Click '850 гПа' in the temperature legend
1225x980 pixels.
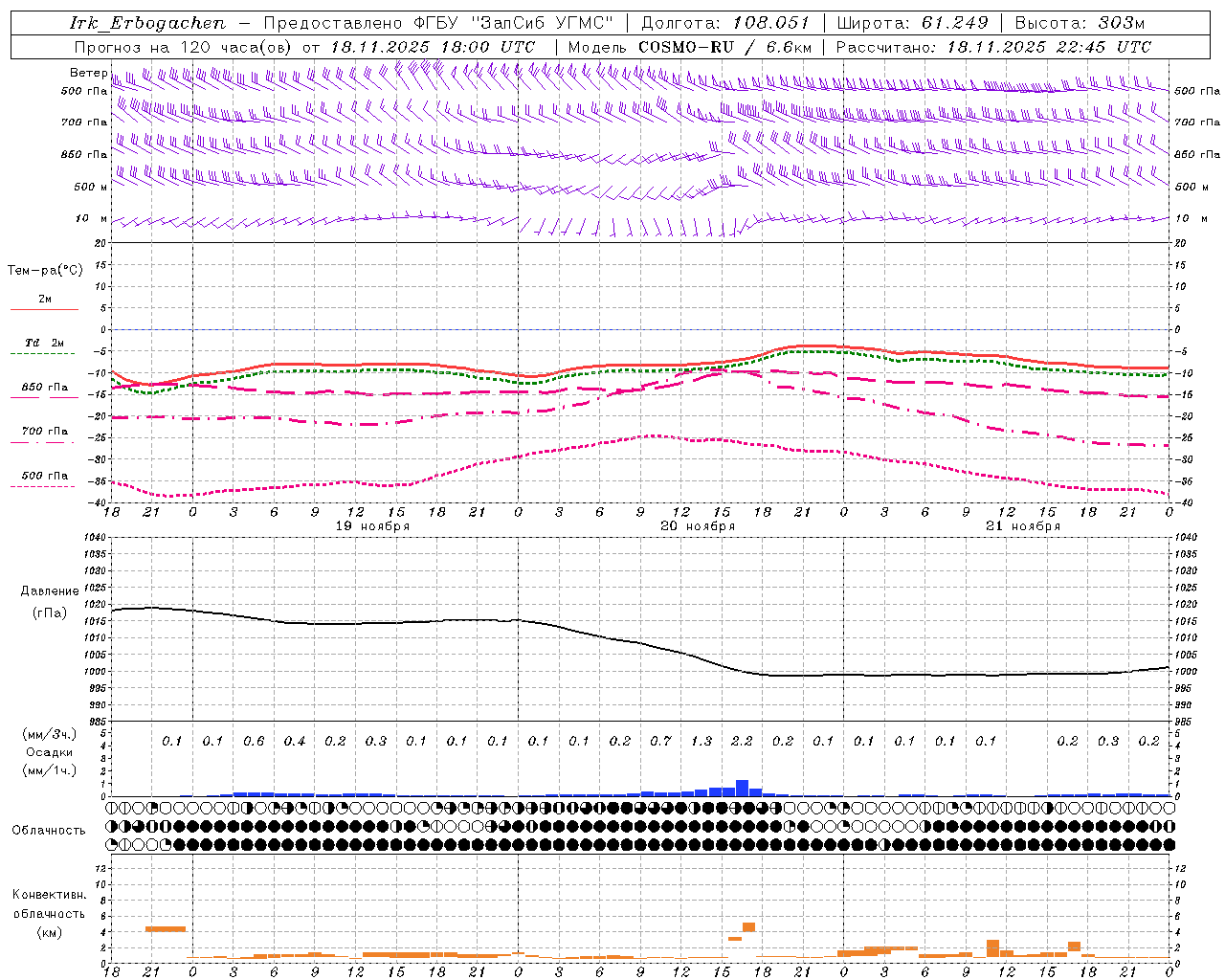coord(45,388)
